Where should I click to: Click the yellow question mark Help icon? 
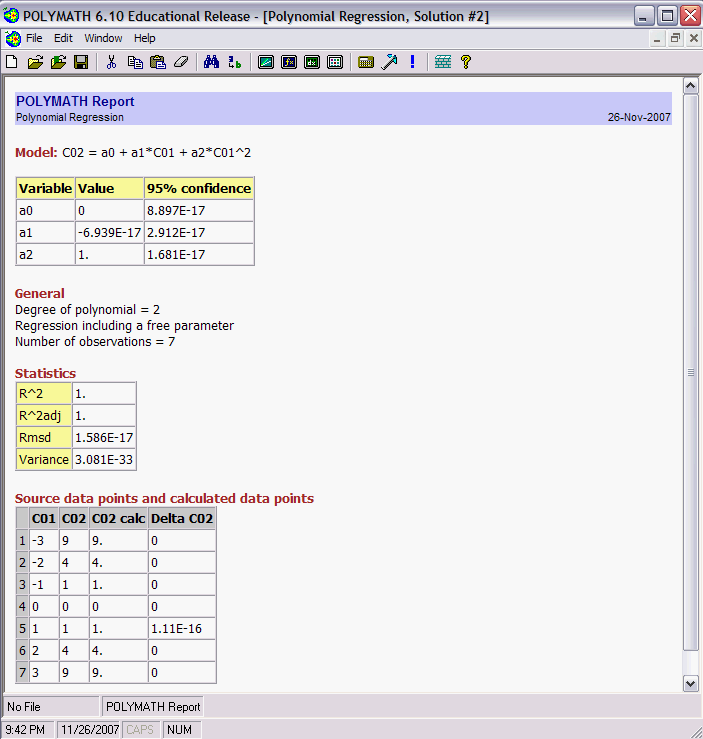pos(465,62)
